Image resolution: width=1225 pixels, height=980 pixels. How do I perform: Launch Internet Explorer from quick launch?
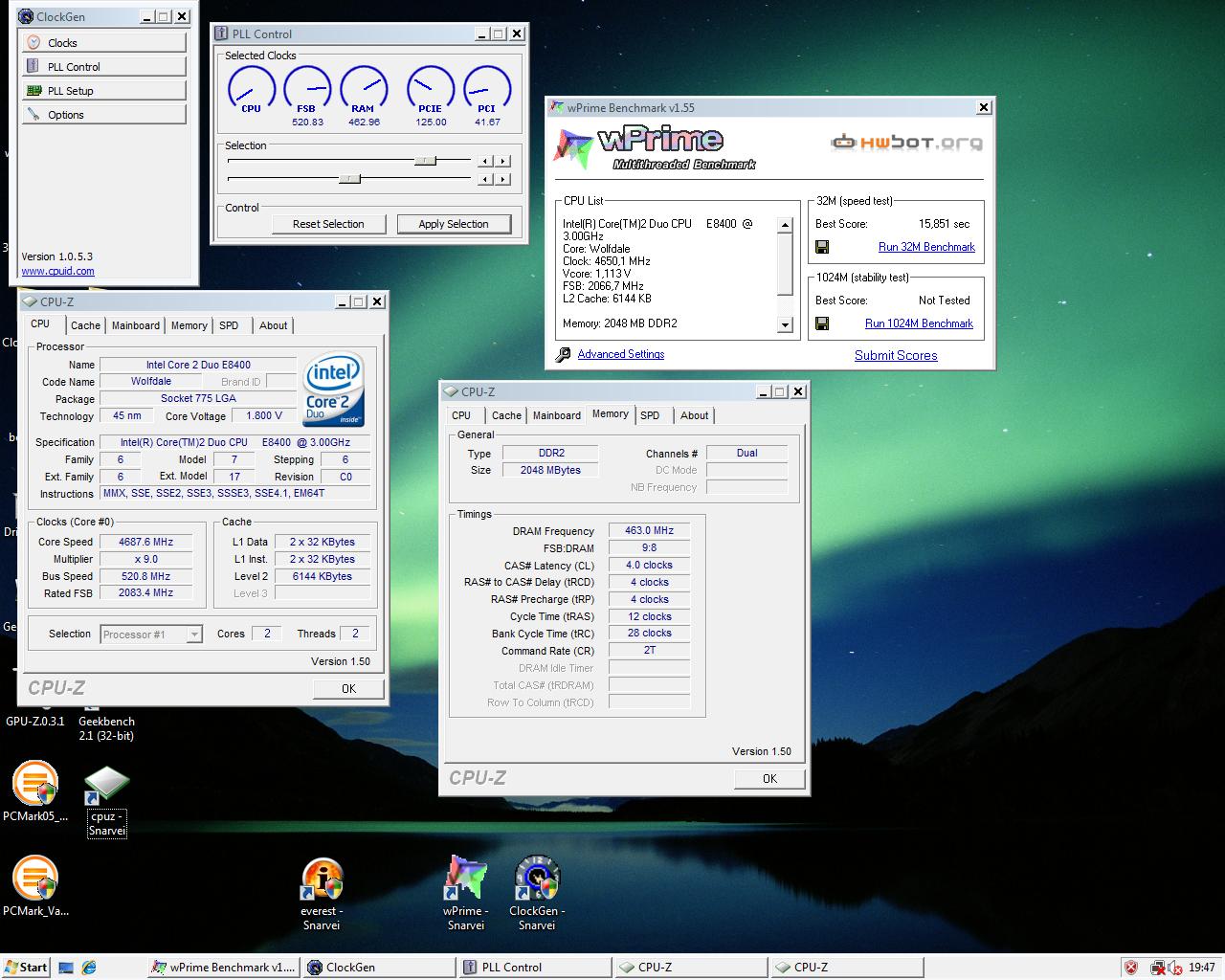89,968
